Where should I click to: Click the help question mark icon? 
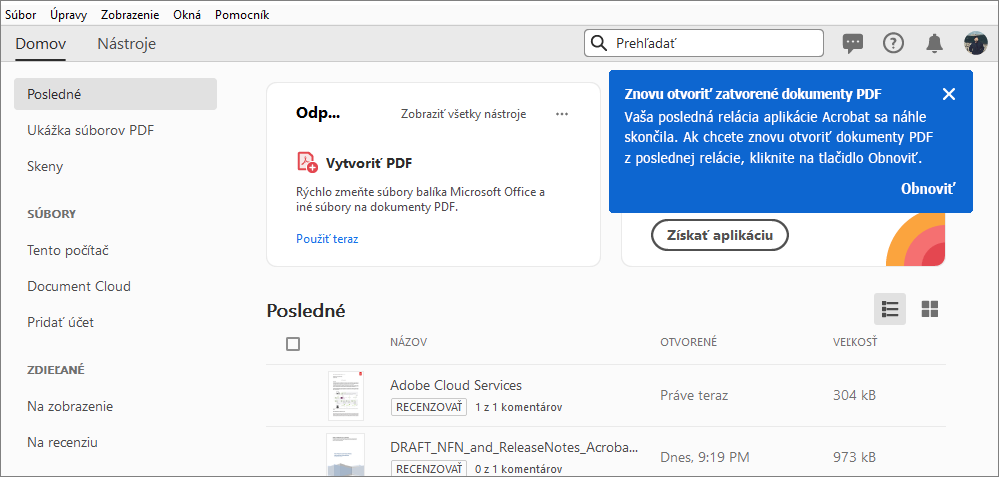point(893,43)
